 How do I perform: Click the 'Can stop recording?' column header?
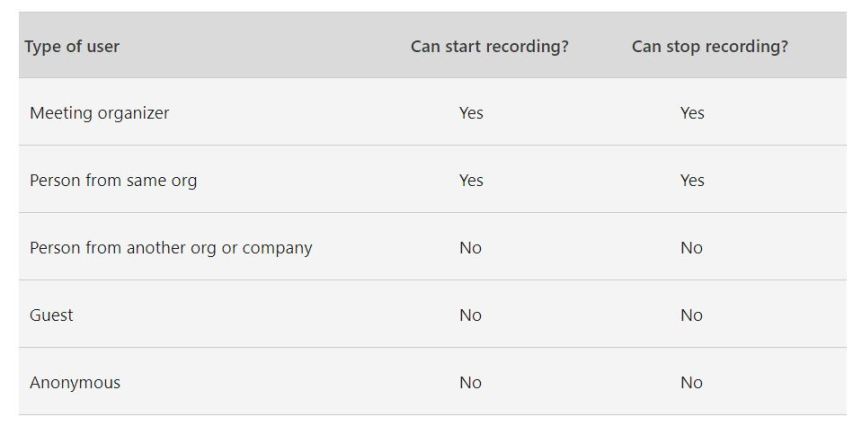tap(709, 47)
